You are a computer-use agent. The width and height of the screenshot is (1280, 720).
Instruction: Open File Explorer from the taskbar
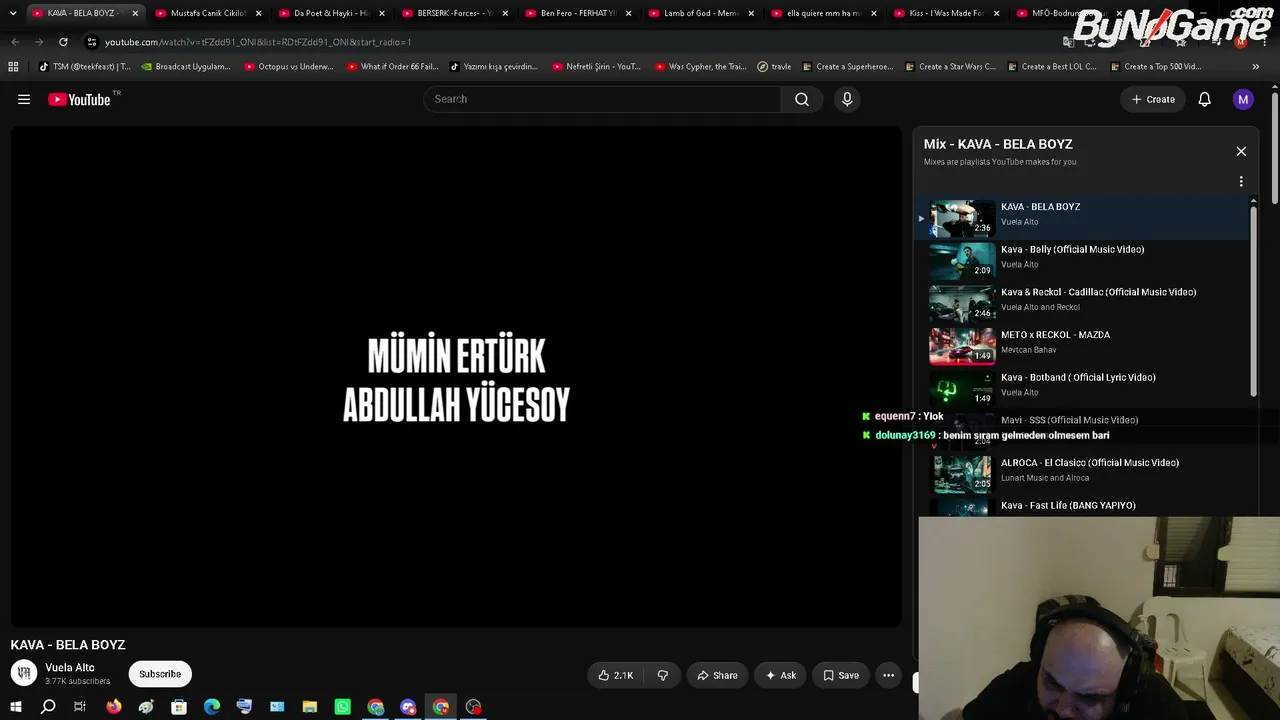click(x=310, y=707)
